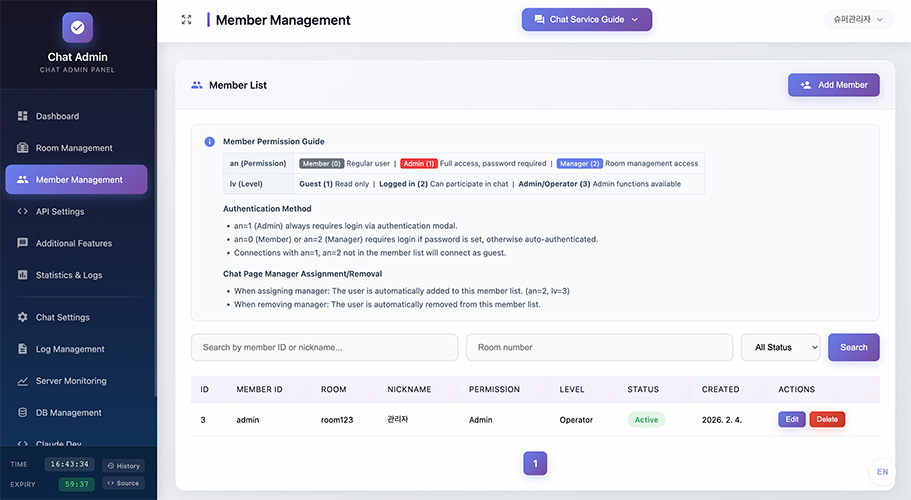Screen dimensions: 911x500
Task: Click the 59:37 expiry countdown
Action: [77, 484]
